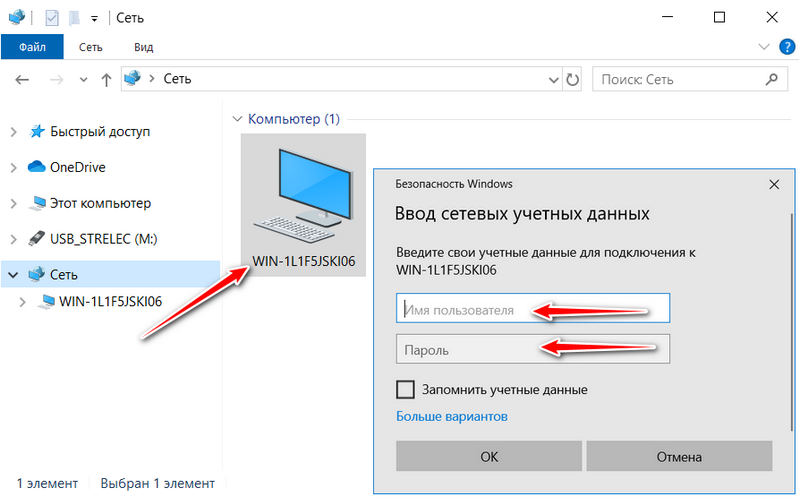Switch to the Вид ribbon tab

143,47
